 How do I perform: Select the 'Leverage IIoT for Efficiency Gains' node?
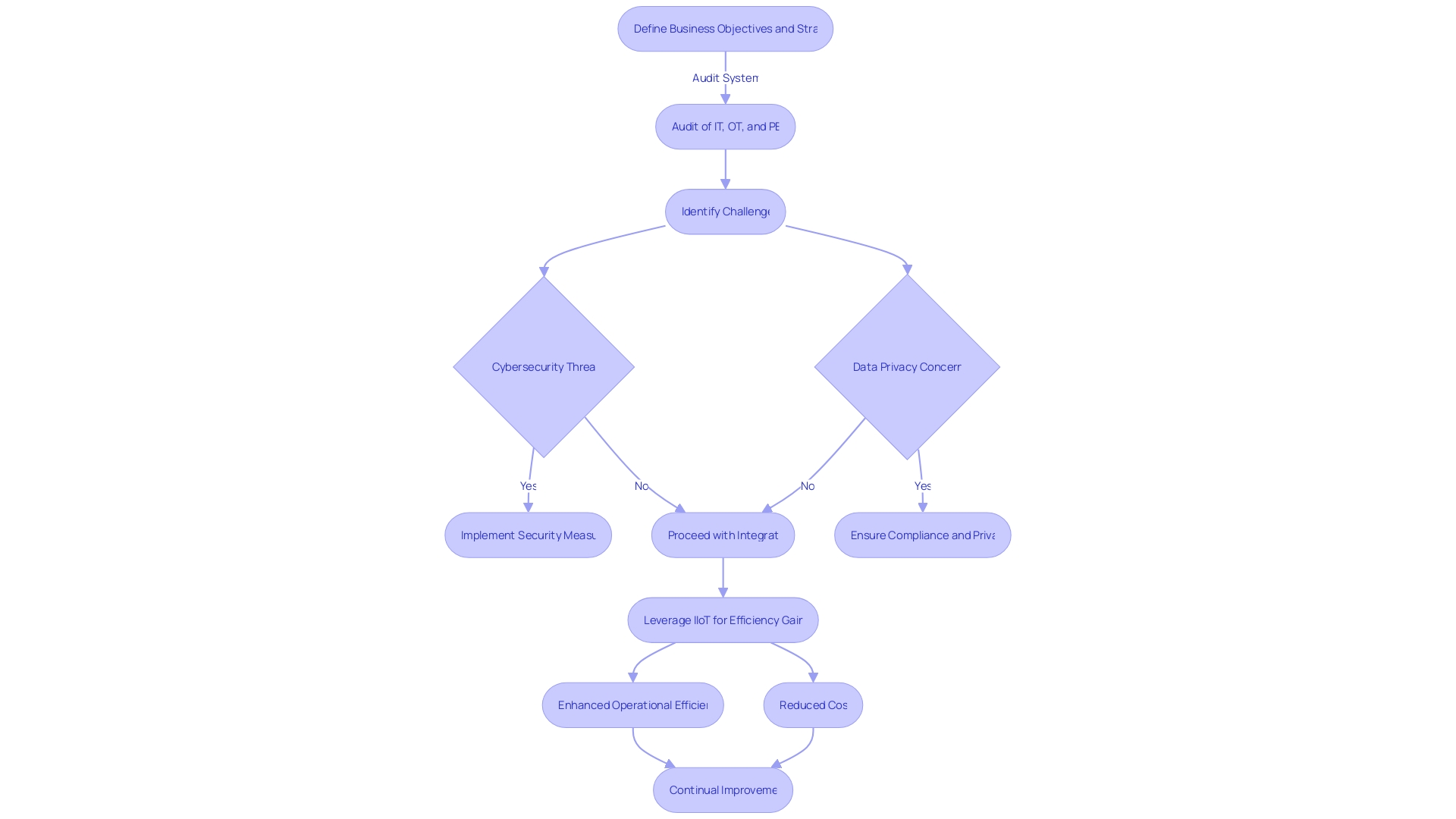(722, 619)
